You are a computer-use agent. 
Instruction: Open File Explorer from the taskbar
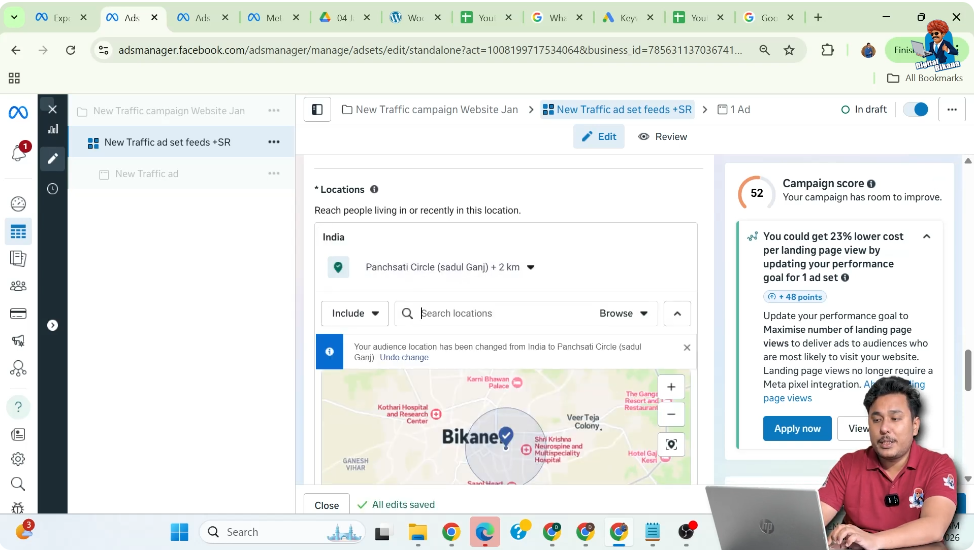(417, 532)
